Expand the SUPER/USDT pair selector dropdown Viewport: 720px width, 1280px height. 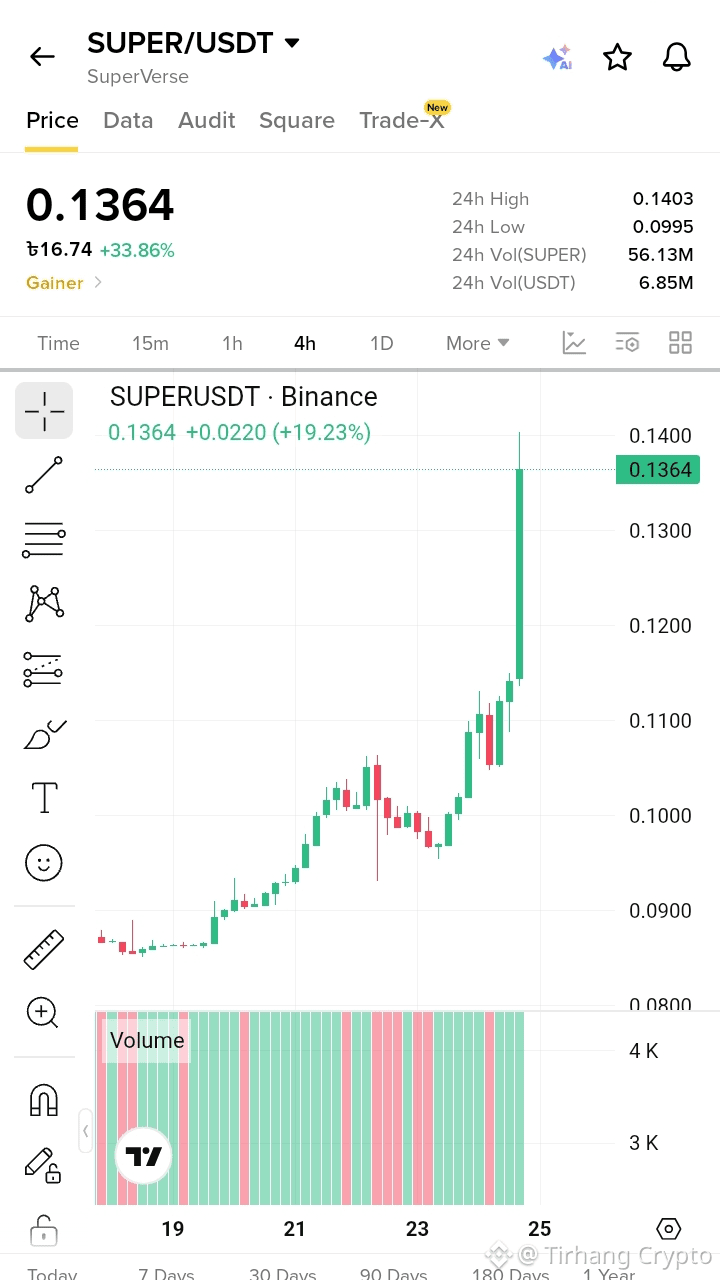[x=292, y=43]
